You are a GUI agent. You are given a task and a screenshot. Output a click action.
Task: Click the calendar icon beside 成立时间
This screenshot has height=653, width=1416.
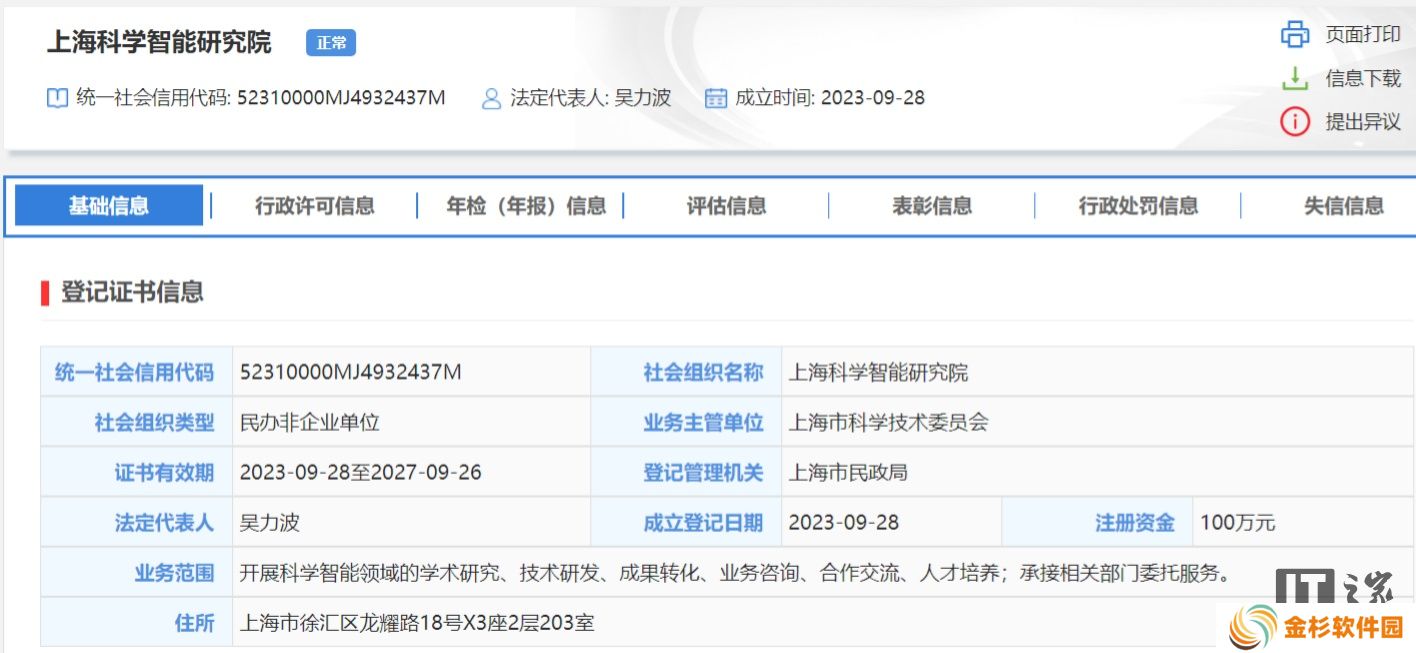(715, 98)
